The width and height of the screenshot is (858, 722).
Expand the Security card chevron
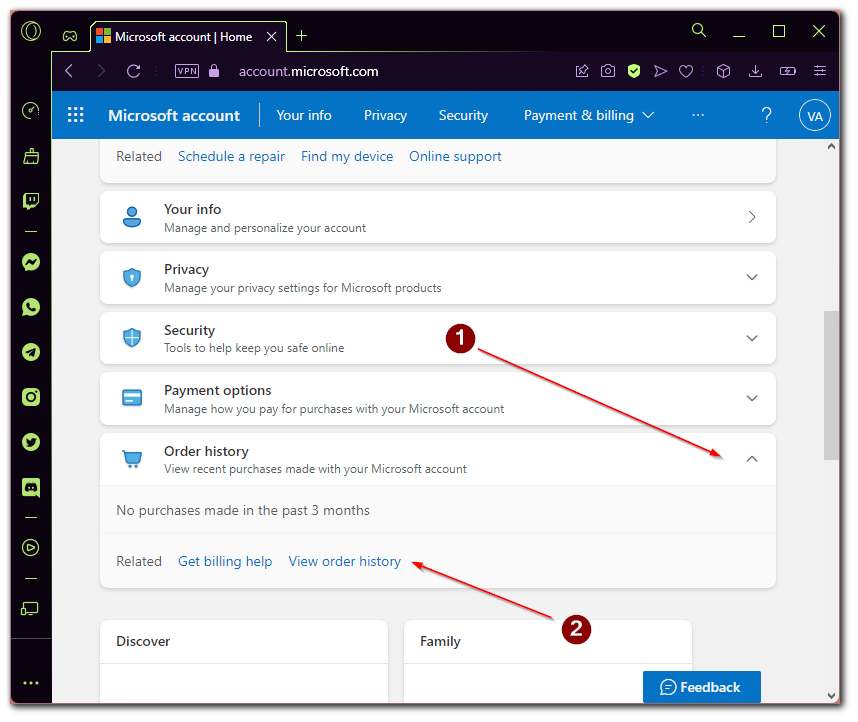[x=752, y=338]
